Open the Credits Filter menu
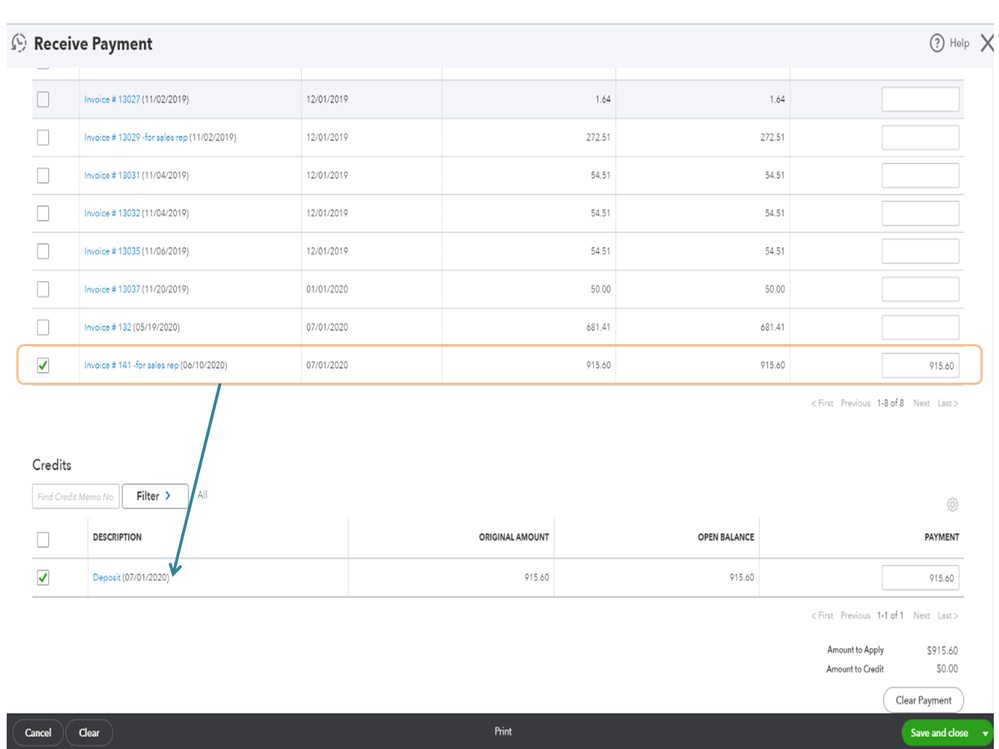The width and height of the screenshot is (999, 749). [155, 496]
